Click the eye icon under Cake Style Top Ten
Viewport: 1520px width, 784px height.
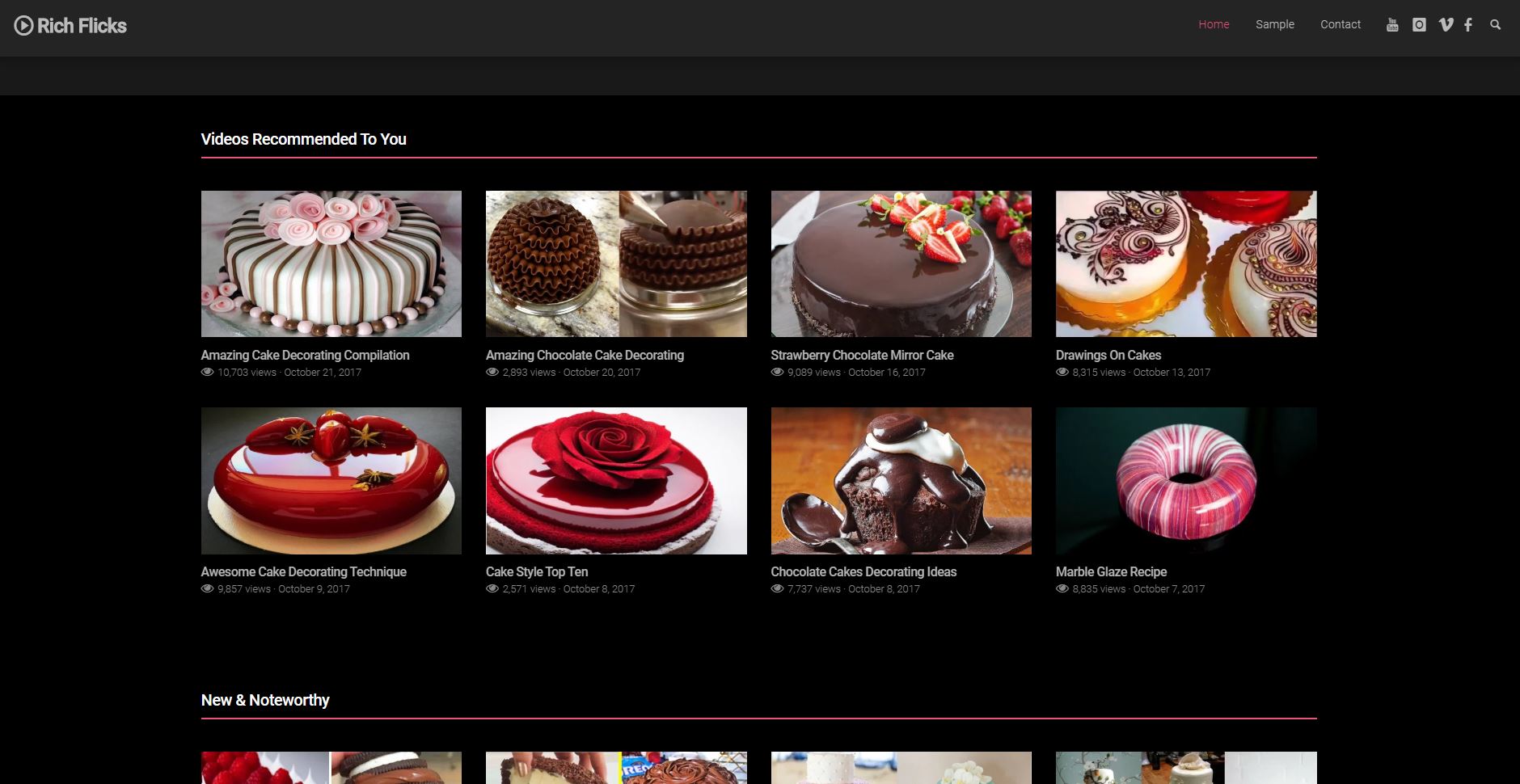click(492, 589)
